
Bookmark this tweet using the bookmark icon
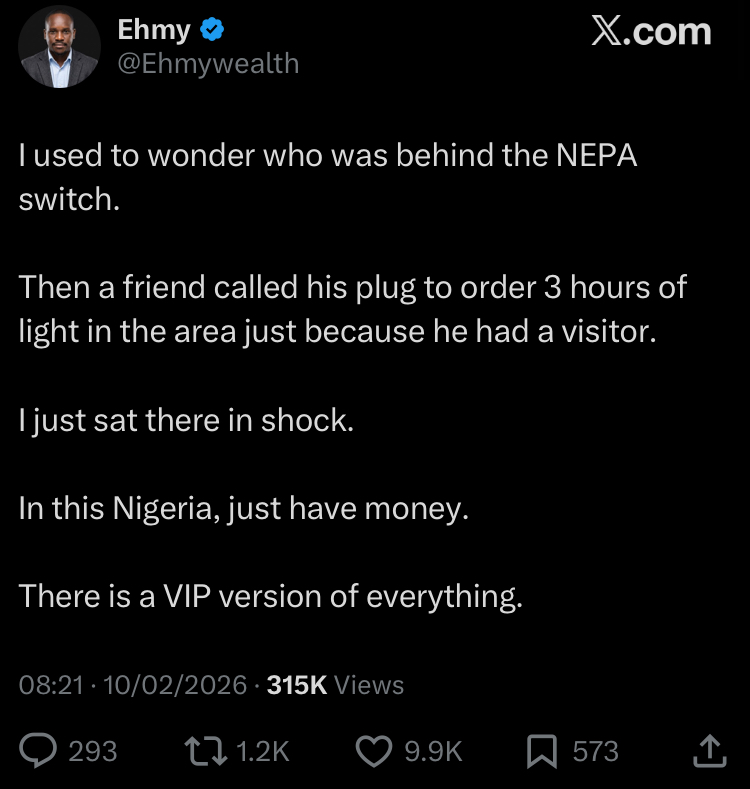541,750
